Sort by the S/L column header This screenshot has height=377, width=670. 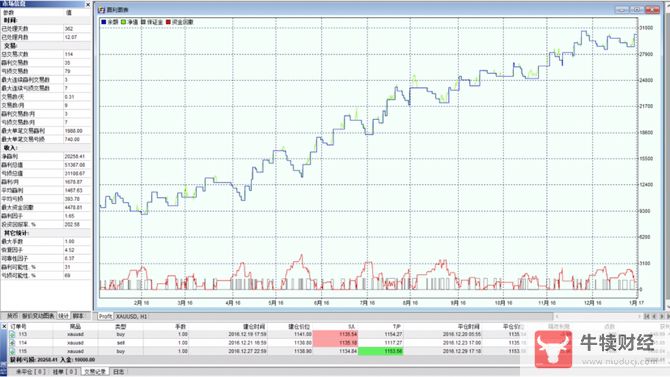351,327
